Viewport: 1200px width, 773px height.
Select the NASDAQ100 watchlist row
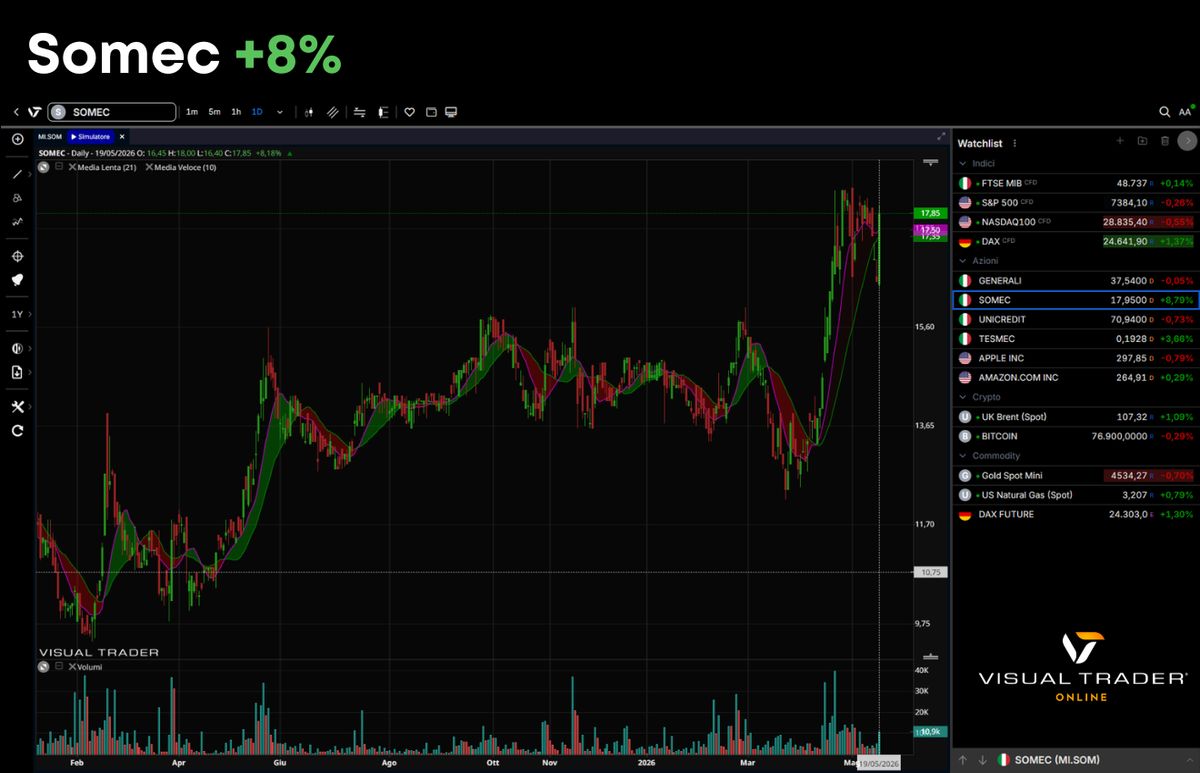(x=1076, y=222)
